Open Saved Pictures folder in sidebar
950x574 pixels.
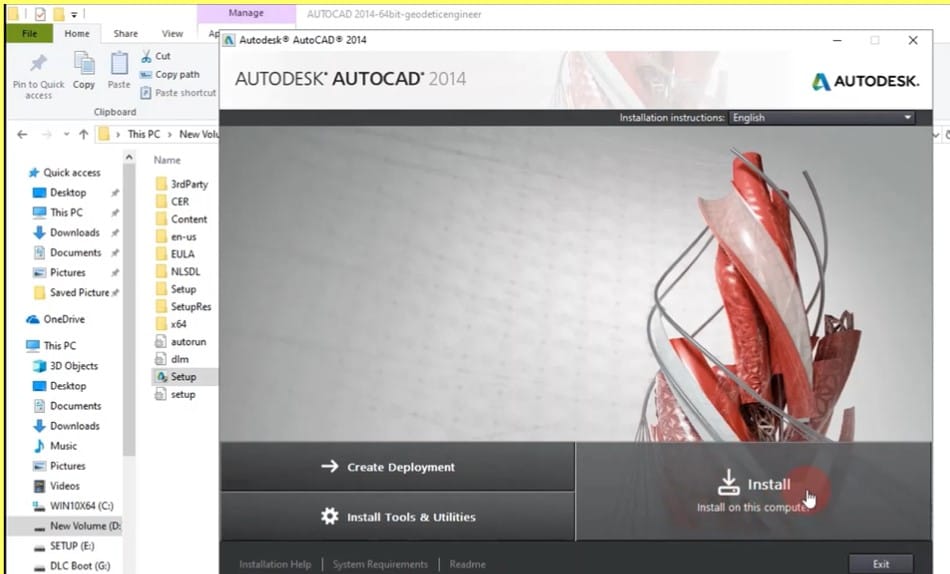pos(79,293)
